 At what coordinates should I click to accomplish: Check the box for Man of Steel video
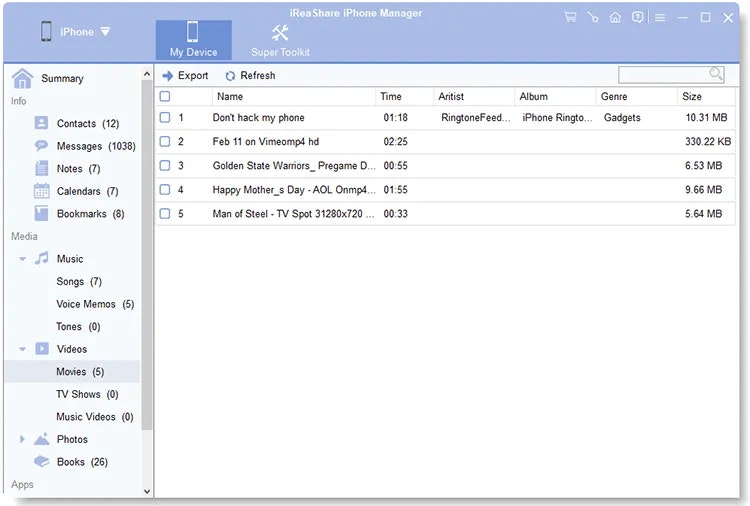(165, 213)
